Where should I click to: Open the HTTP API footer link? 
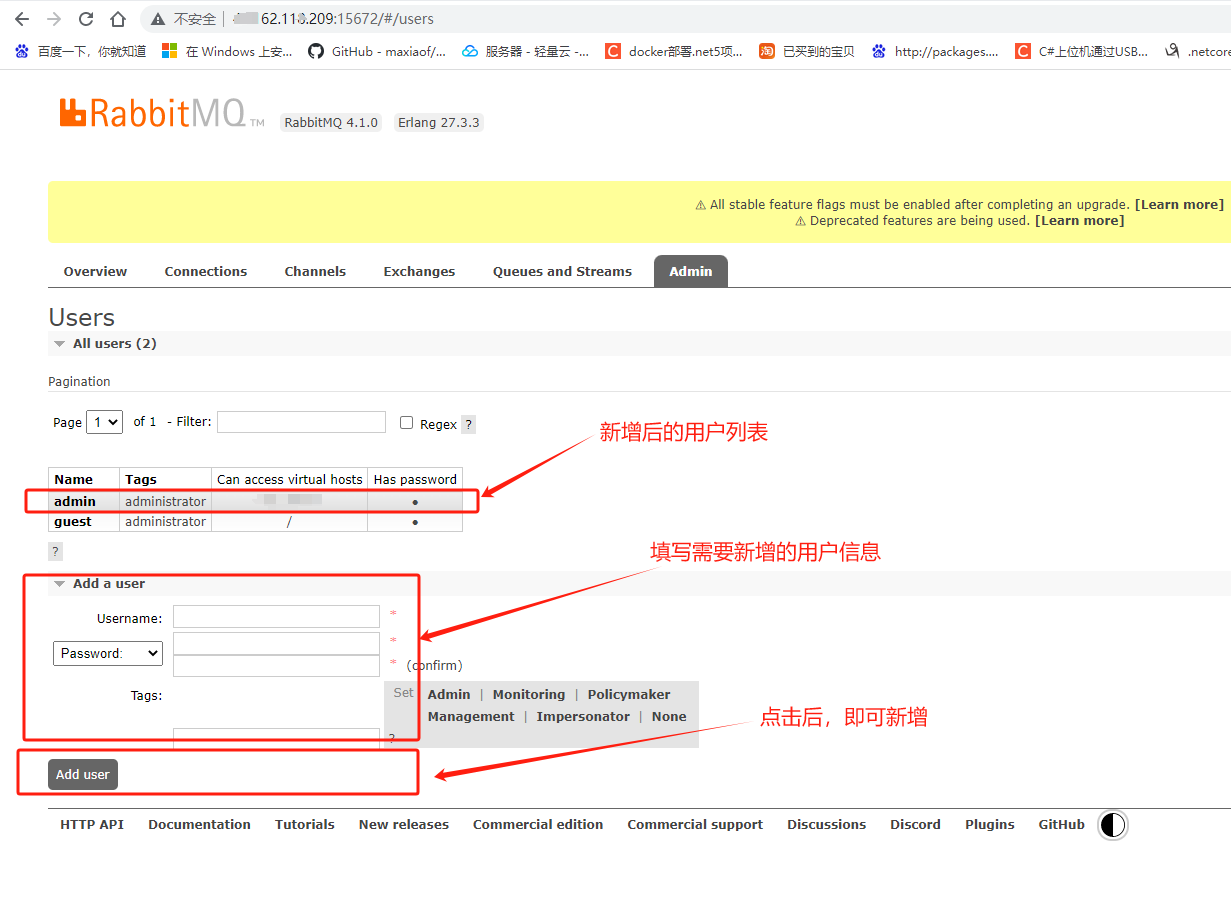[92, 824]
